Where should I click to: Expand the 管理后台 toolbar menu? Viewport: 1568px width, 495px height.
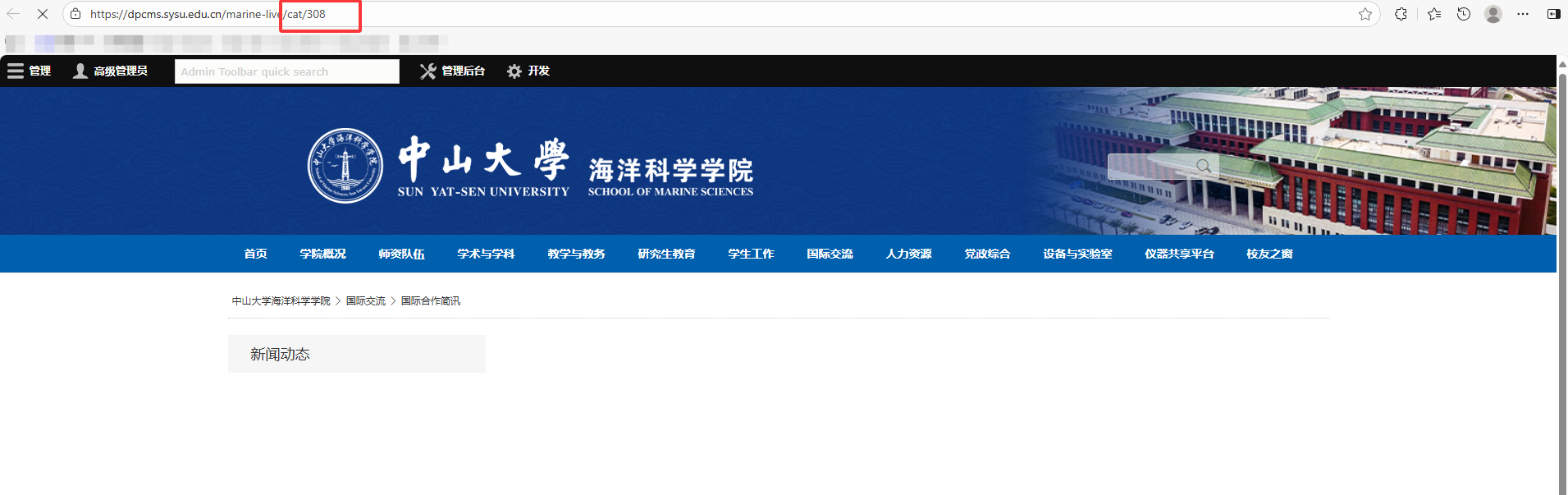coord(453,71)
